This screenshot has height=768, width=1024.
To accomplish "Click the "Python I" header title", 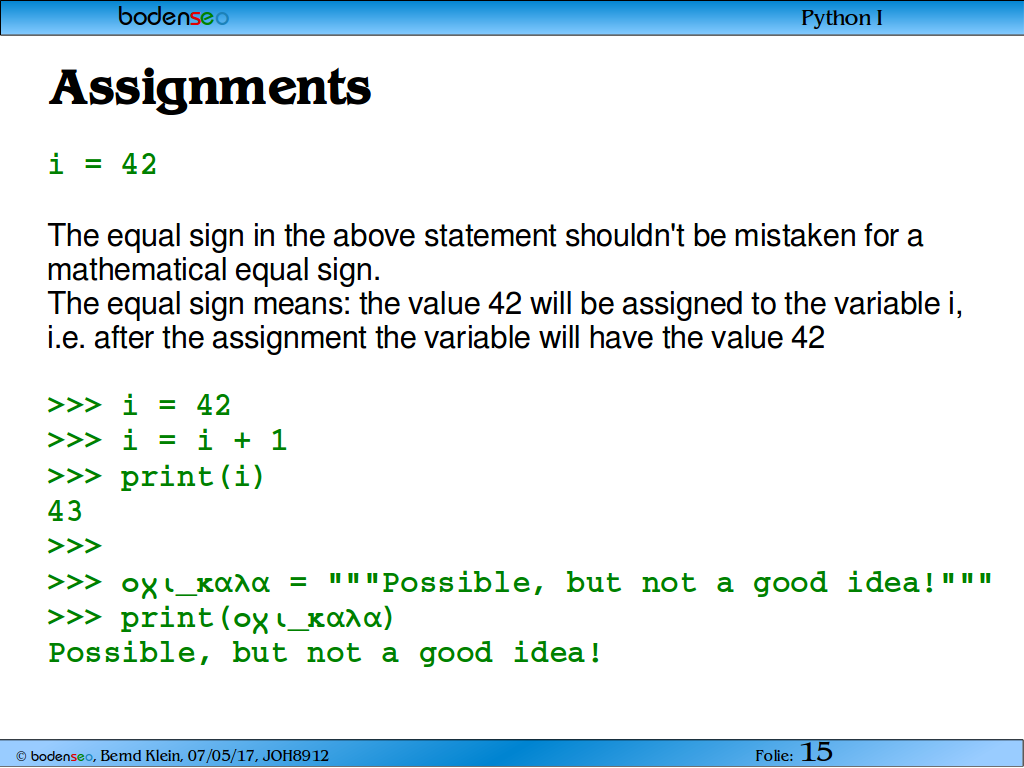I will click(x=842, y=18).
